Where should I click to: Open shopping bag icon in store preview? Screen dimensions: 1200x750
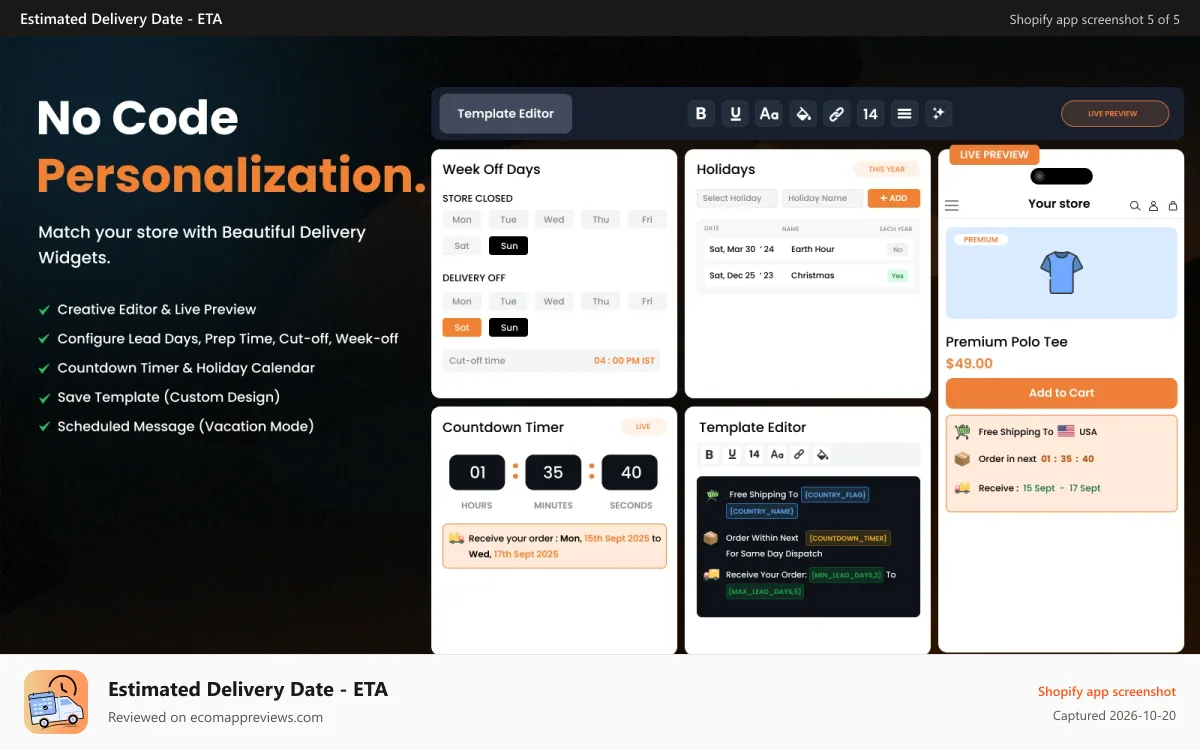(x=1171, y=206)
